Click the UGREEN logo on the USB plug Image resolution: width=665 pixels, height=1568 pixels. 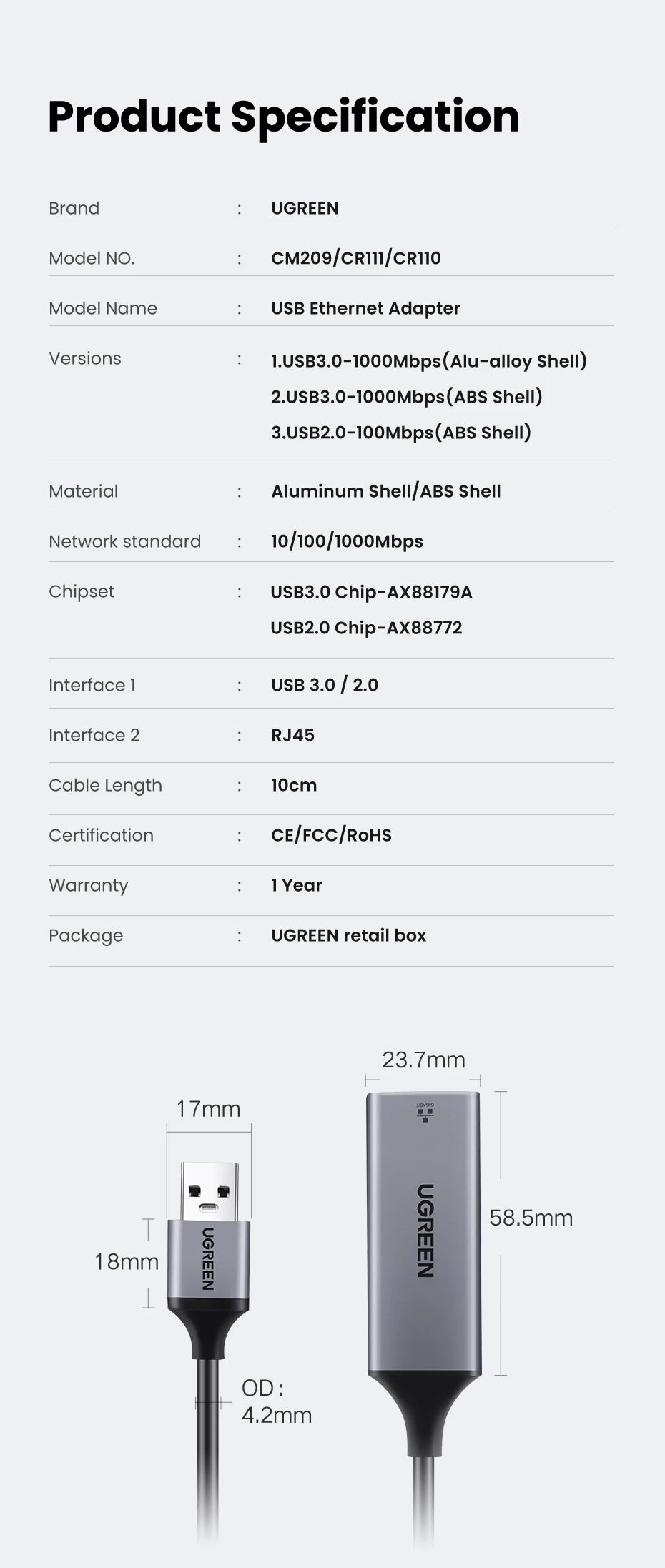(x=208, y=1258)
